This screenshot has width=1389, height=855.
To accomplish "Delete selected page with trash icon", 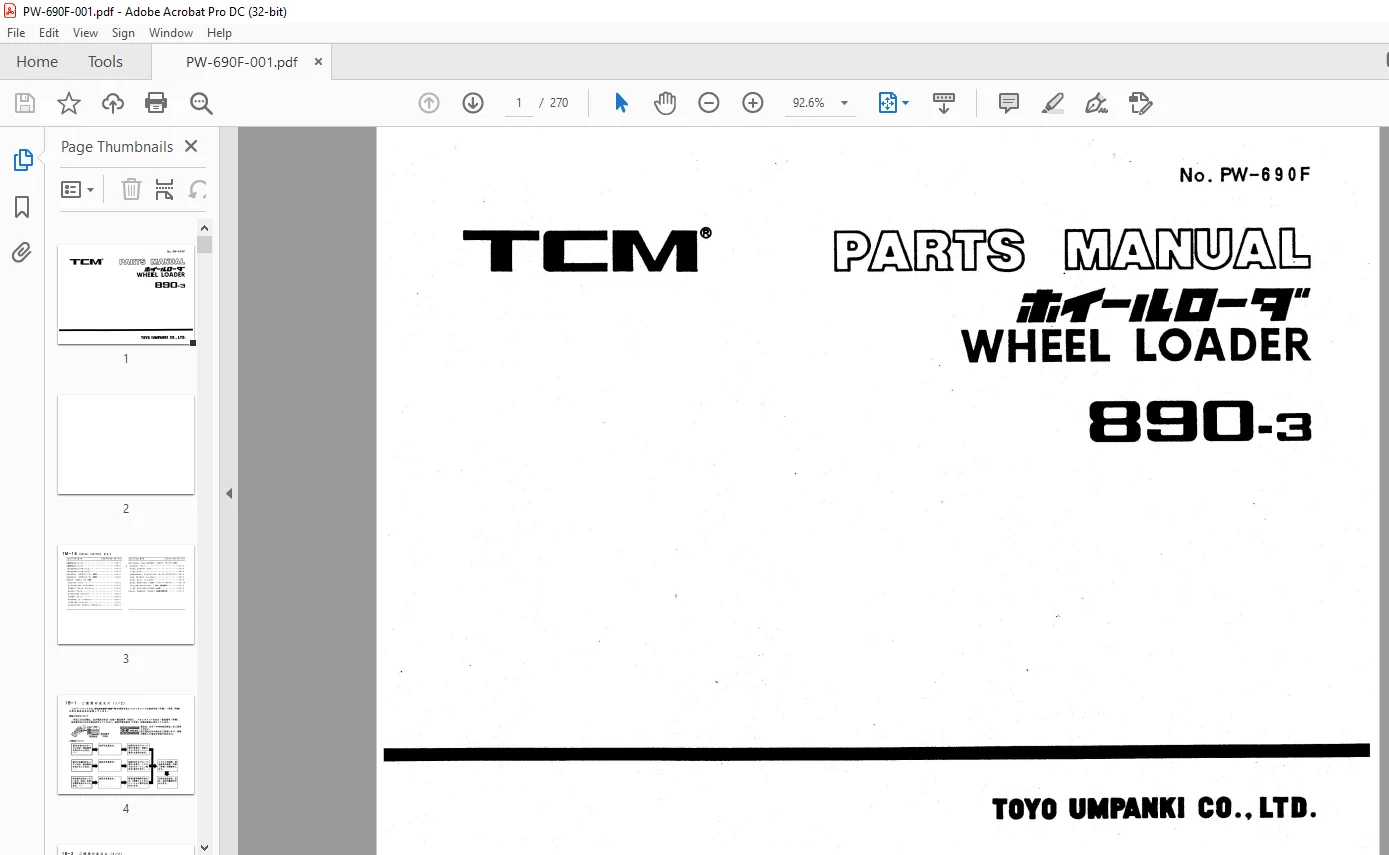I will (x=131, y=189).
